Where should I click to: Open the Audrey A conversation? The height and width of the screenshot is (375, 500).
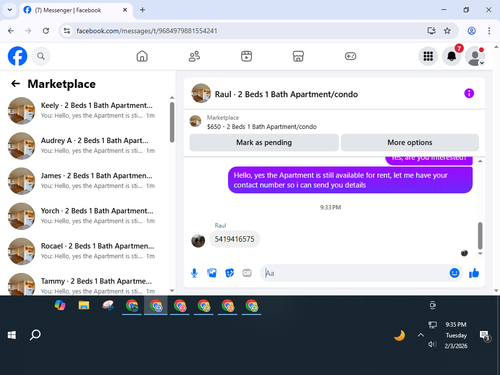click(x=87, y=146)
